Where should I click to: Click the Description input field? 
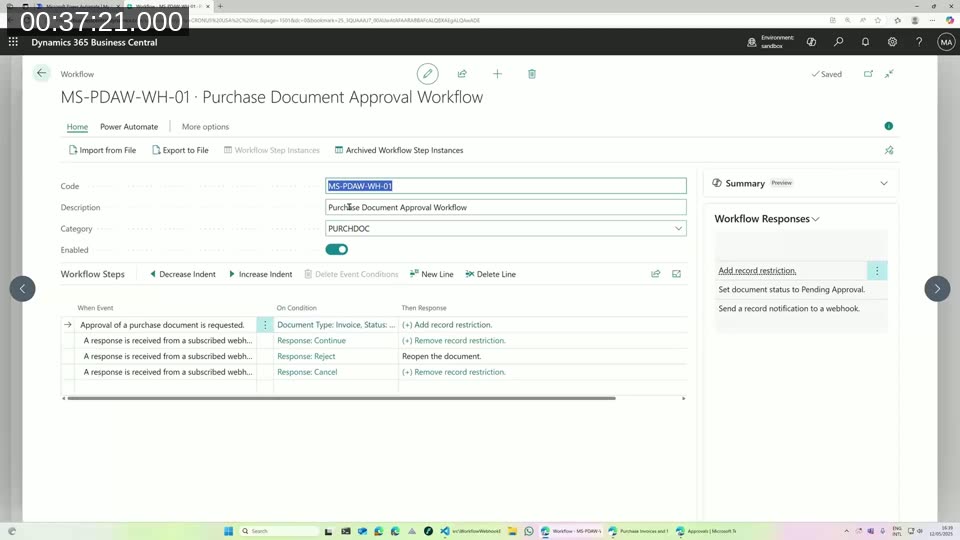pos(506,207)
